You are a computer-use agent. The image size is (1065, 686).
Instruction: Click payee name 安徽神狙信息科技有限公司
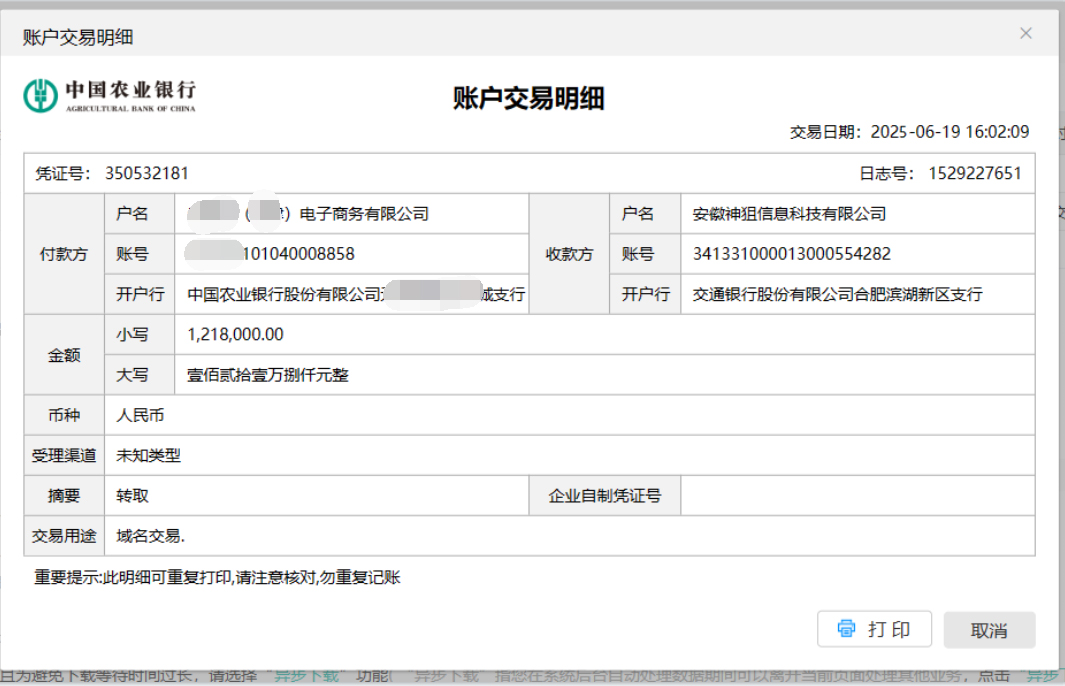pyautogui.click(x=789, y=214)
